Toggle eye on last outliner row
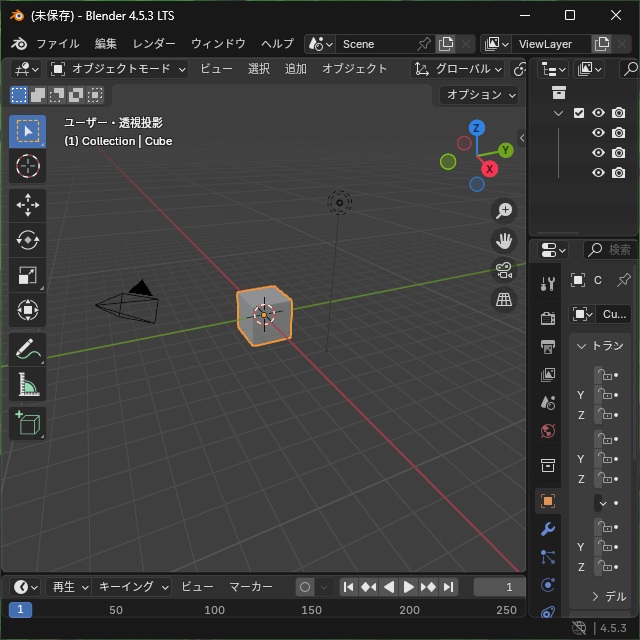The image size is (640, 640). [598, 173]
